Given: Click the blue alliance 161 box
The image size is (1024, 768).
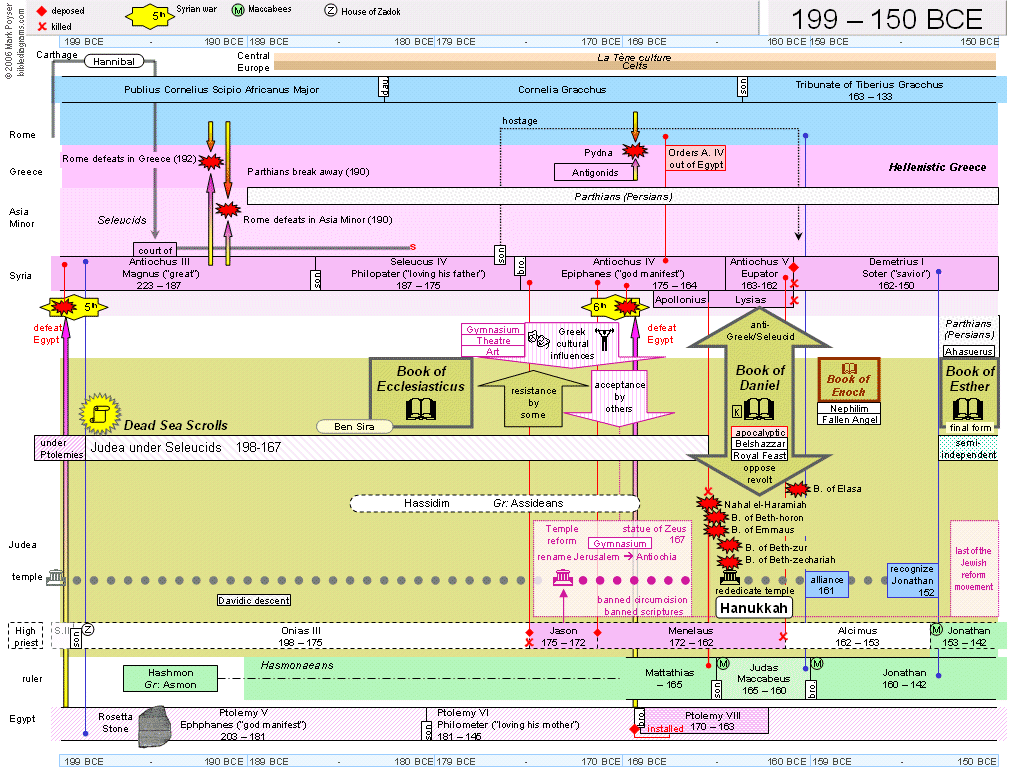Looking at the screenshot, I should click(x=827, y=585).
